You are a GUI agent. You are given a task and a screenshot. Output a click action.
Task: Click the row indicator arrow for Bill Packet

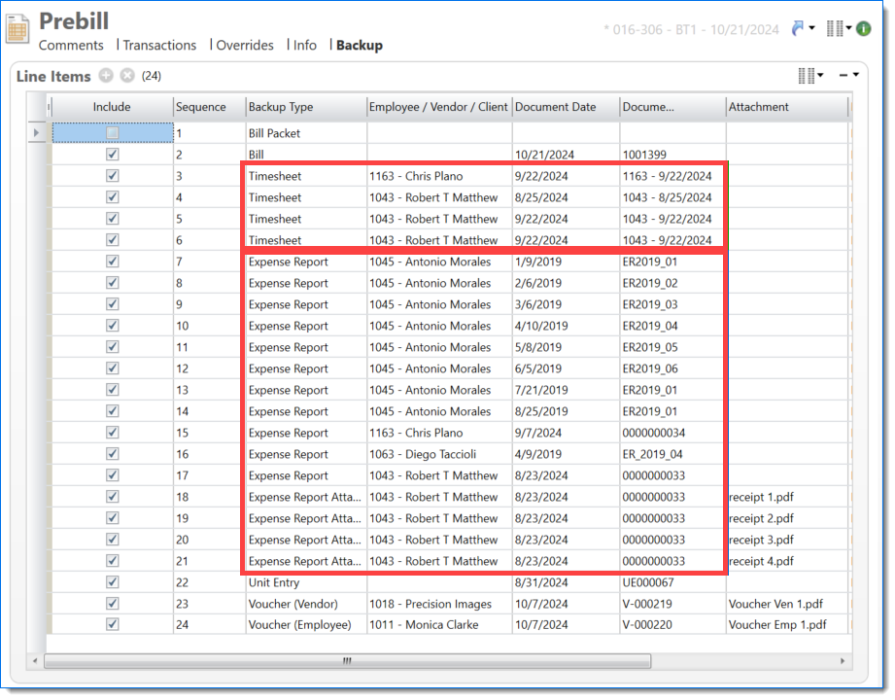point(38,133)
